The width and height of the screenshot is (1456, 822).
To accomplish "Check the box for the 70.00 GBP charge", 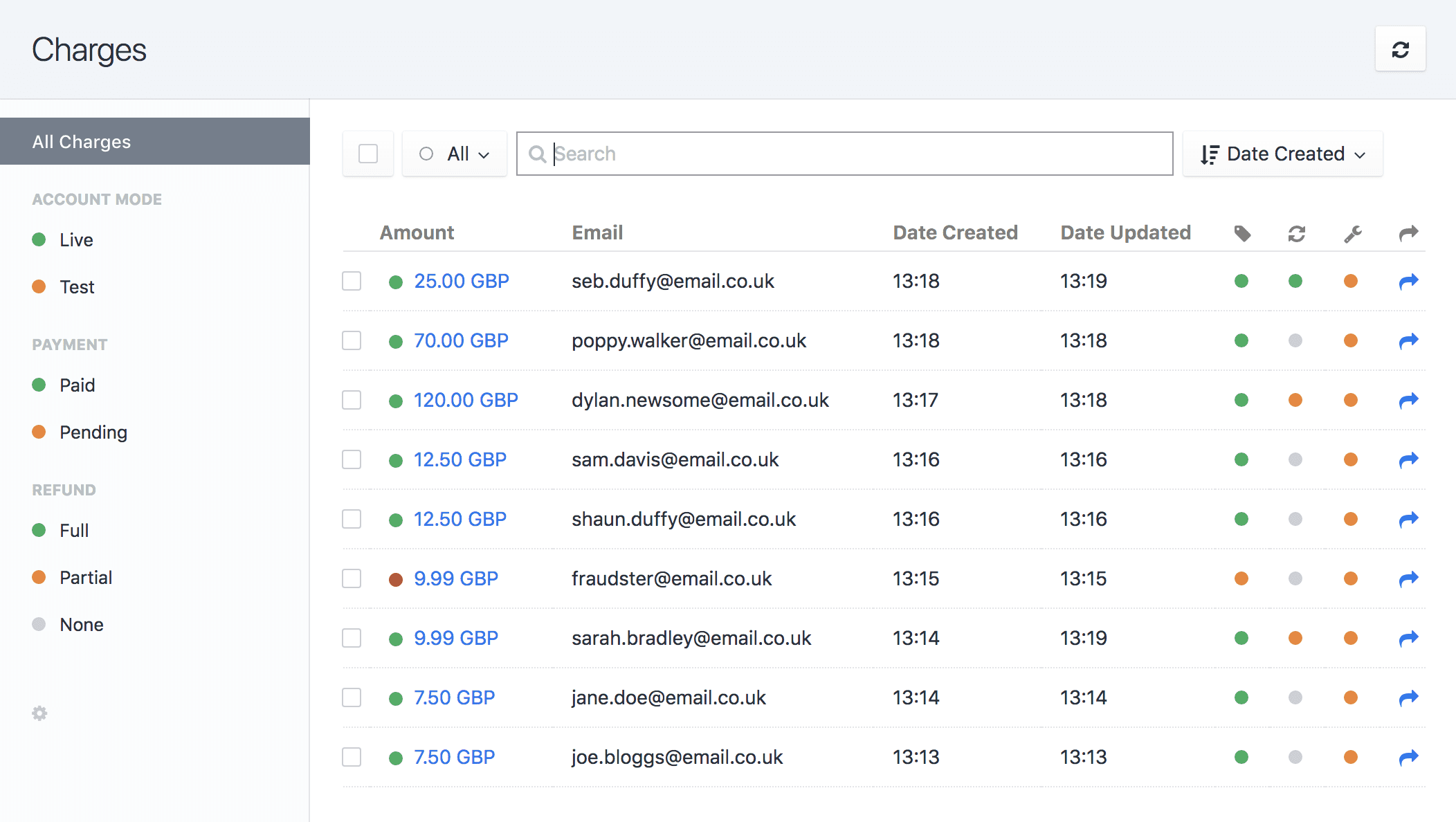I will click(x=352, y=340).
